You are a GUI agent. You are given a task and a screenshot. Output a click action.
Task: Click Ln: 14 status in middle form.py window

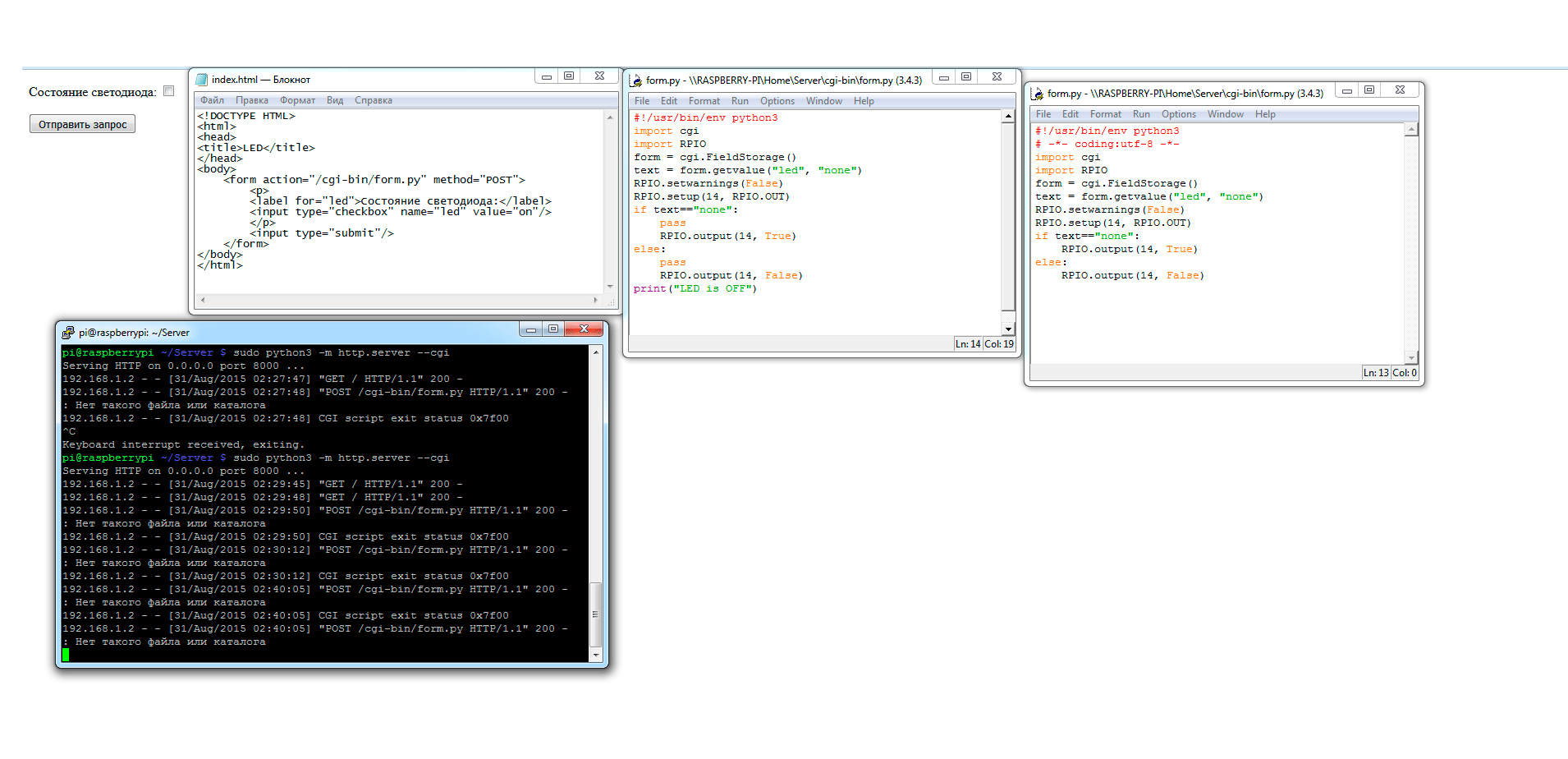(968, 344)
